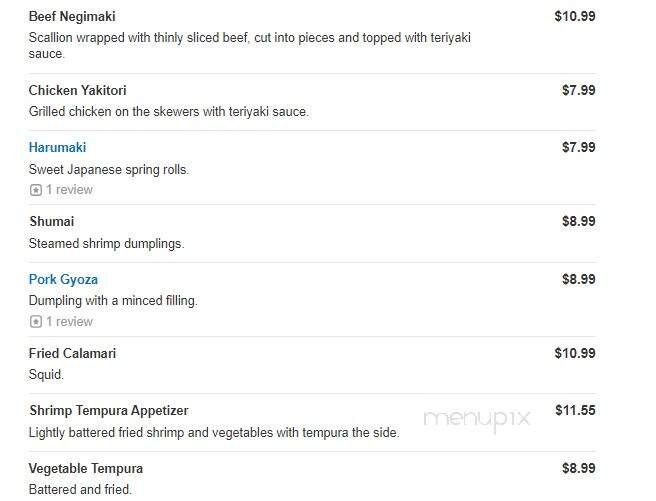Open the "1 review" text below Pork Gyoza
Screen dimensions: 656x501
tap(69, 322)
